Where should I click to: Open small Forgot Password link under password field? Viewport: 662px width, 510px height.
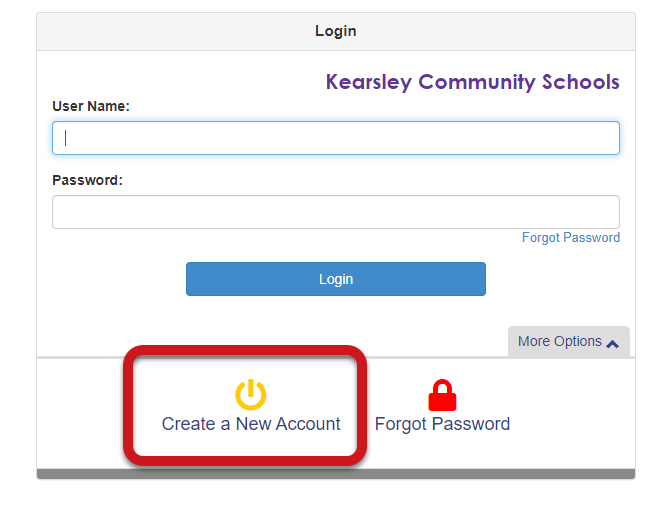pos(571,238)
